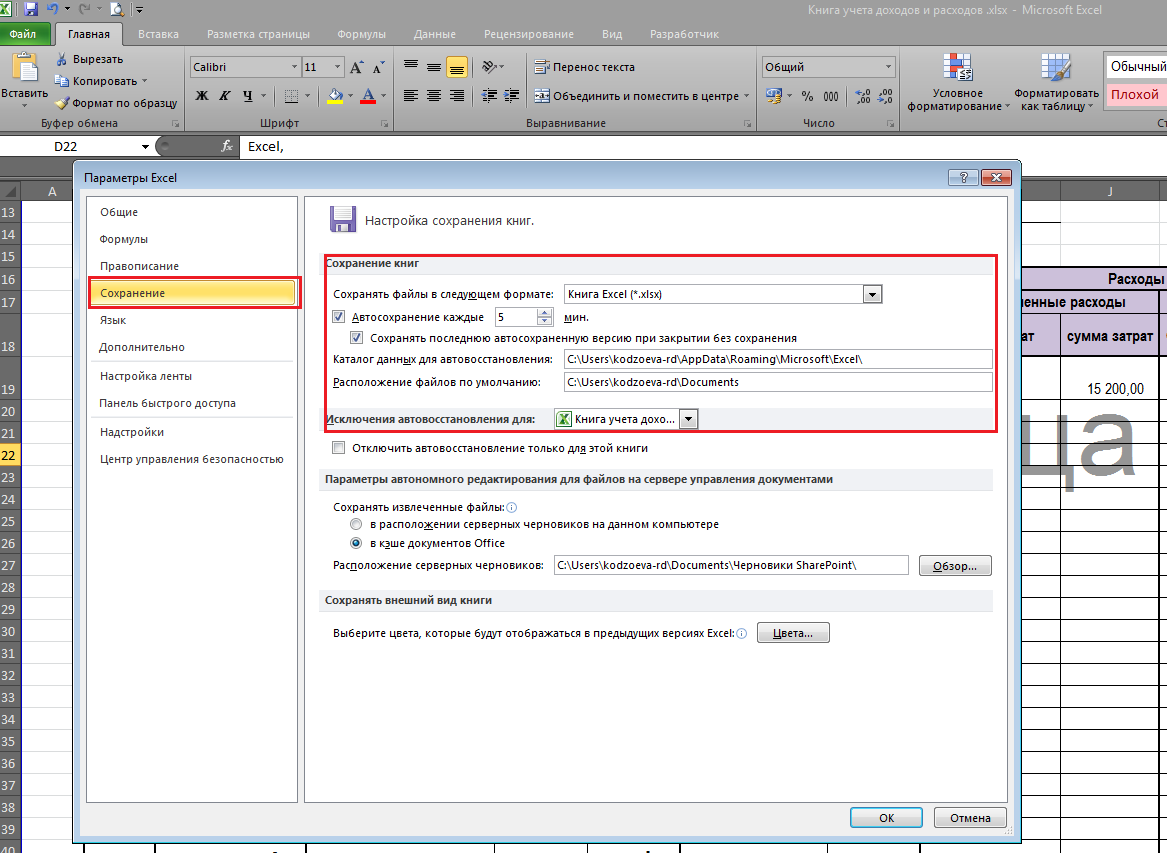Open the Файл tab

coord(24,33)
